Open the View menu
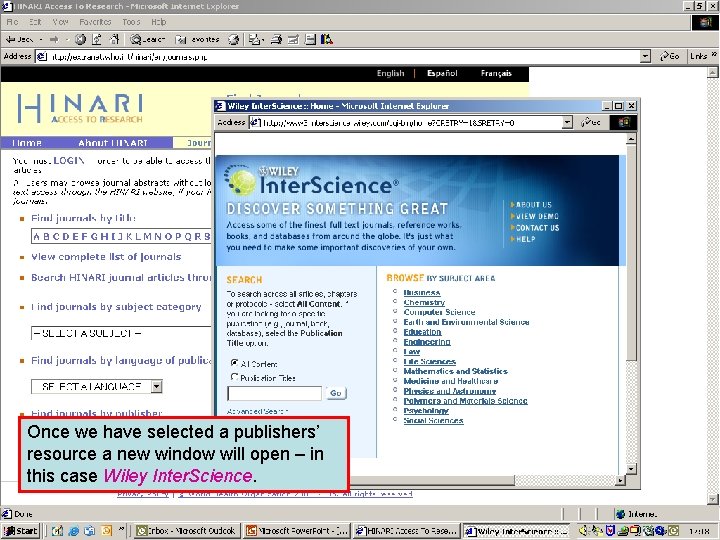 pyautogui.click(x=60, y=22)
